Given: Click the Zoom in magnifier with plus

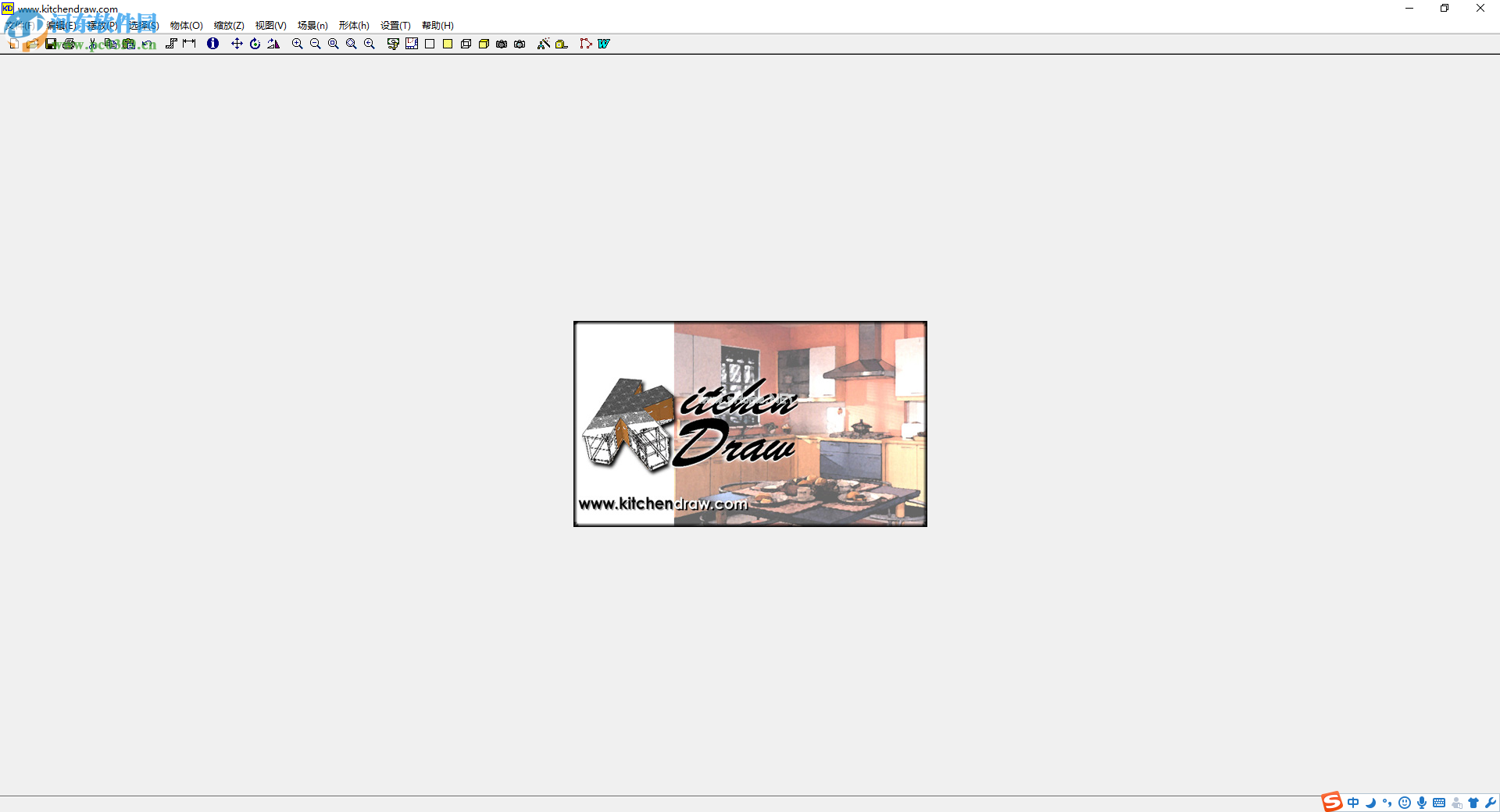Looking at the screenshot, I should pos(297,44).
